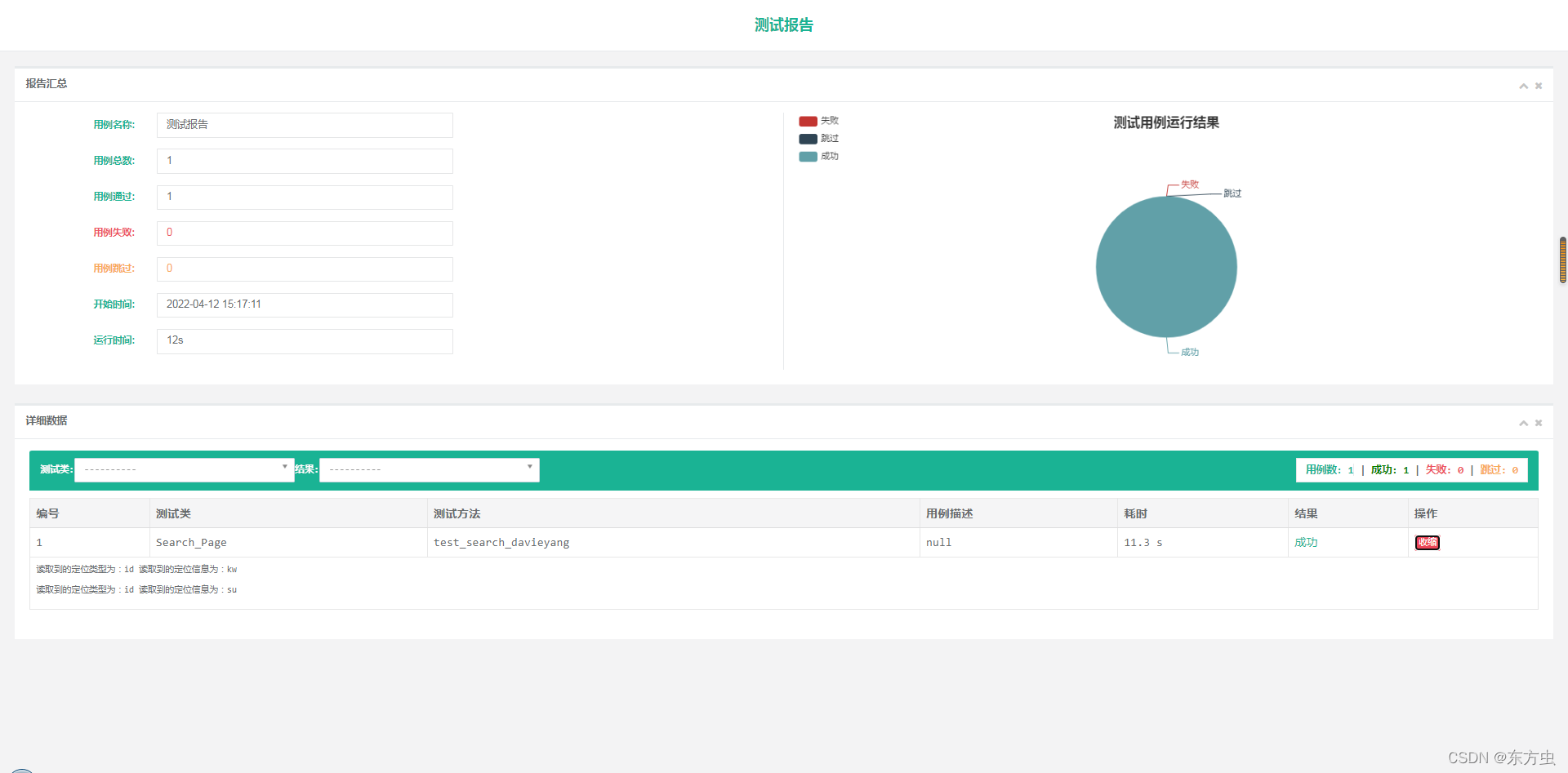Screen dimensions: 1568x773
Task: Click the 结果 column header
Action: pyautogui.click(x=1348, y=513)
